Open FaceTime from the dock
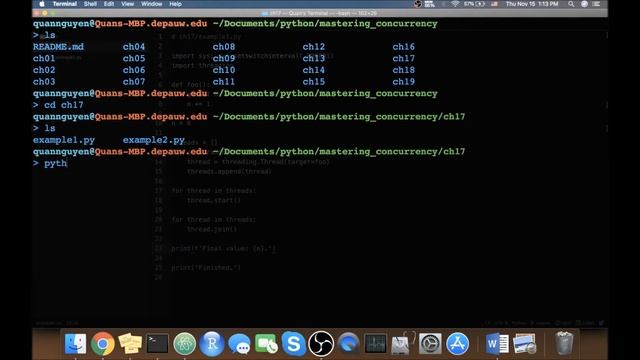This screenshot has width=640, height=360. 266,343
